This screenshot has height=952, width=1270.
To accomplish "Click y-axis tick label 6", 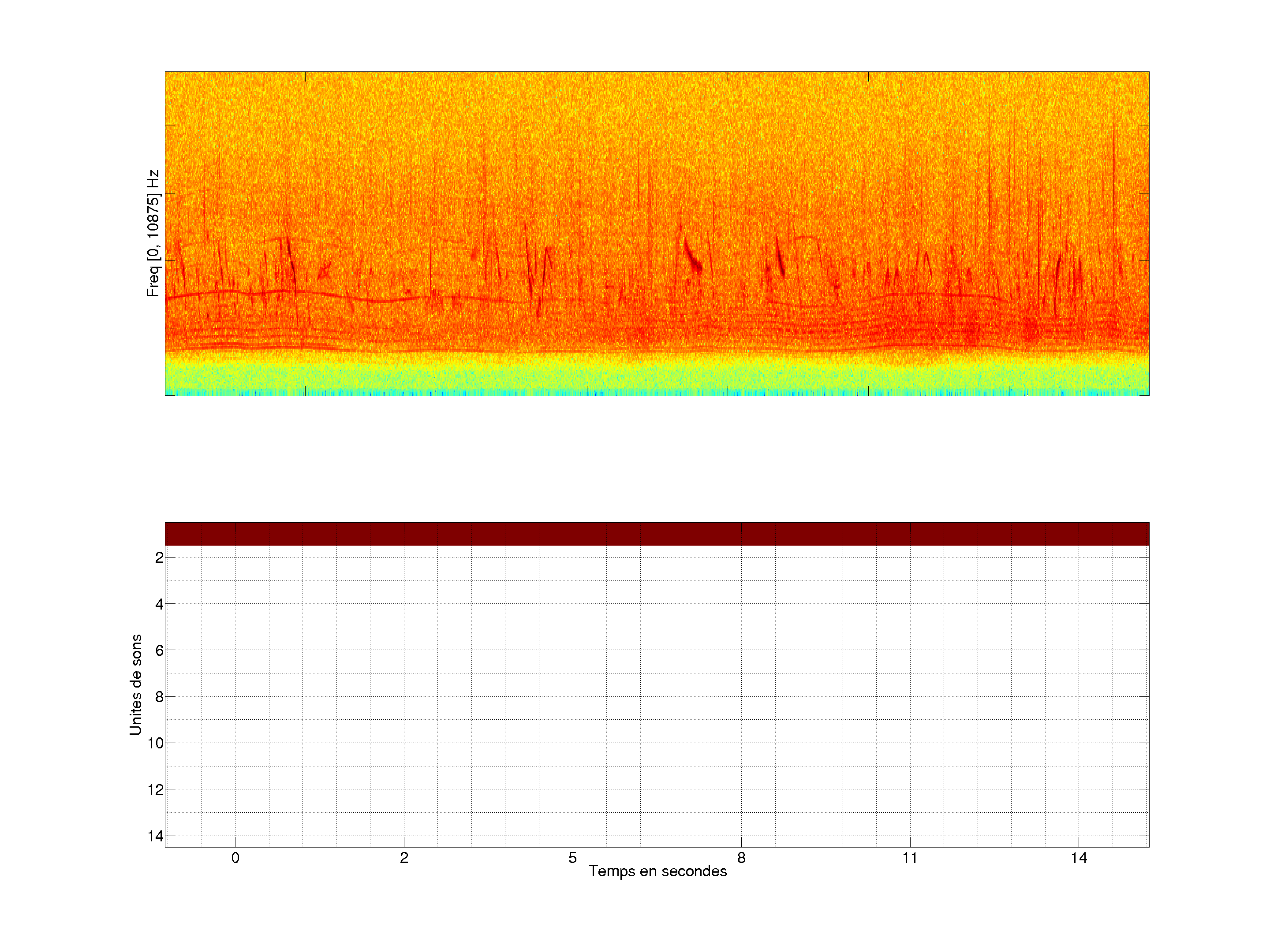I will tap(159, 651).
